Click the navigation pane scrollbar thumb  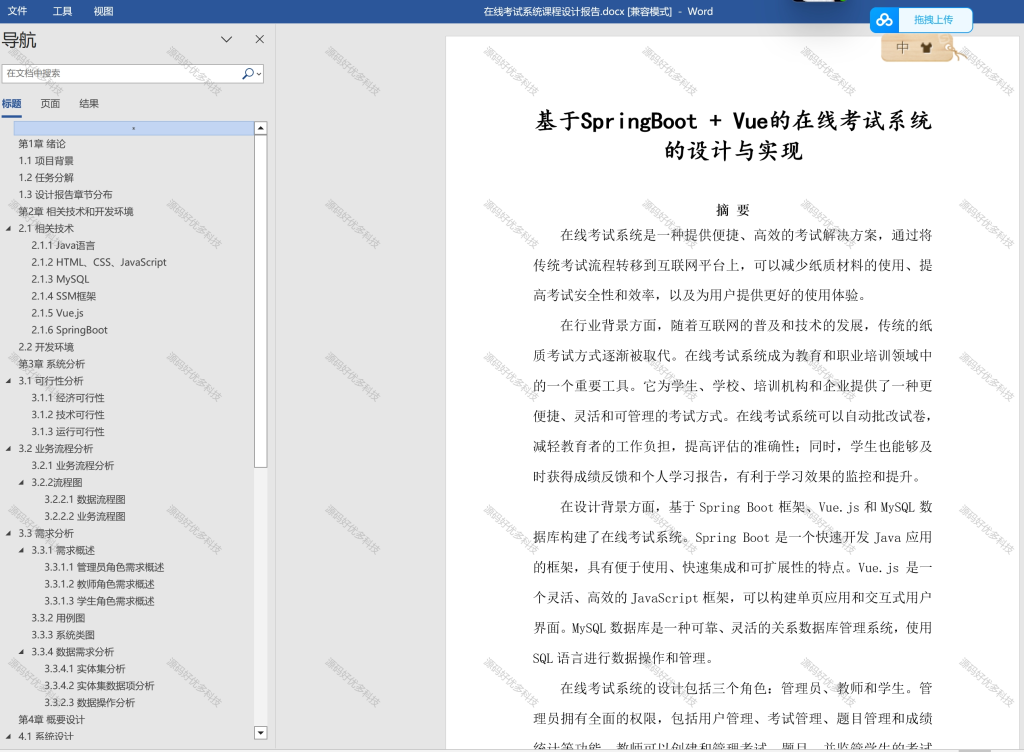[261, 301]
